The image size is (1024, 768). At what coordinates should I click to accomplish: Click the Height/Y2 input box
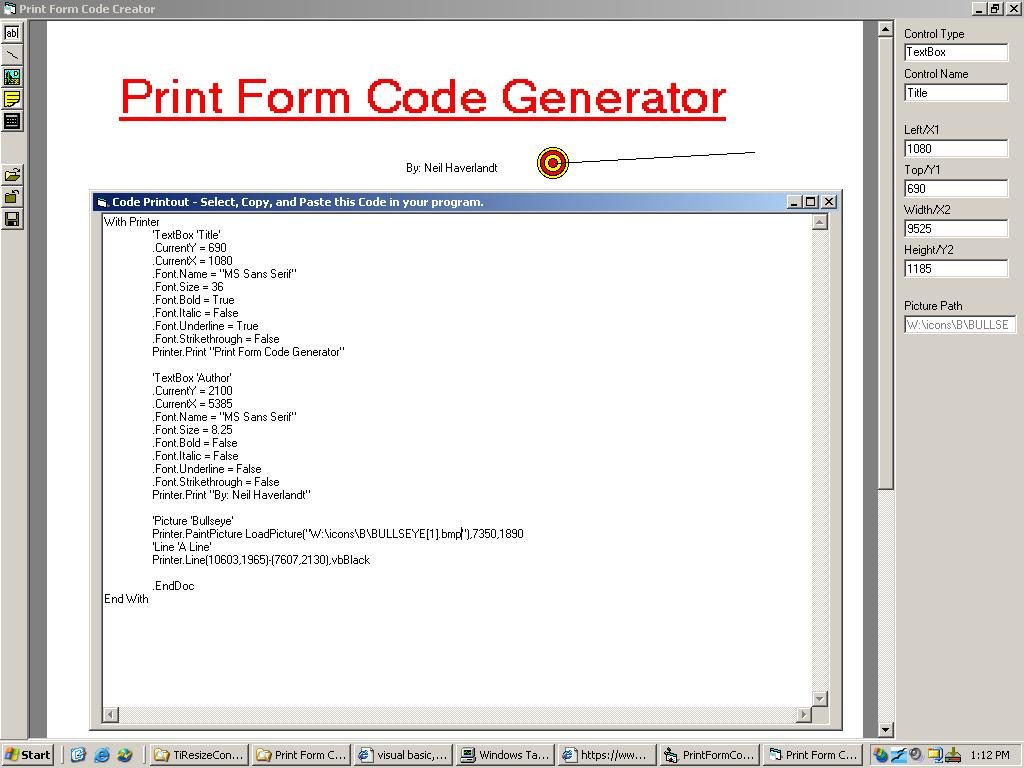pos(955,269)
